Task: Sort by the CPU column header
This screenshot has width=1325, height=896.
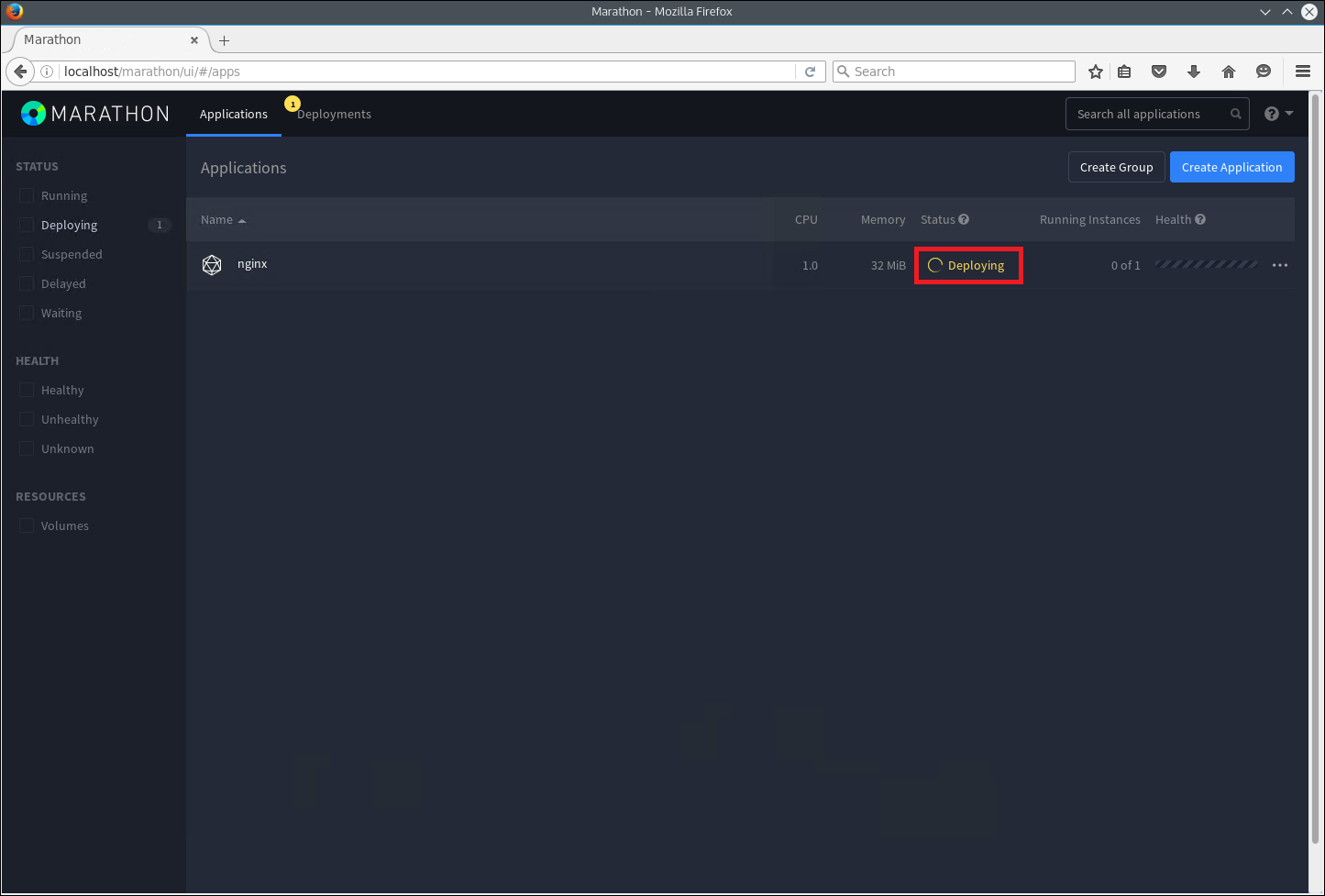Action: coord(806,220)
